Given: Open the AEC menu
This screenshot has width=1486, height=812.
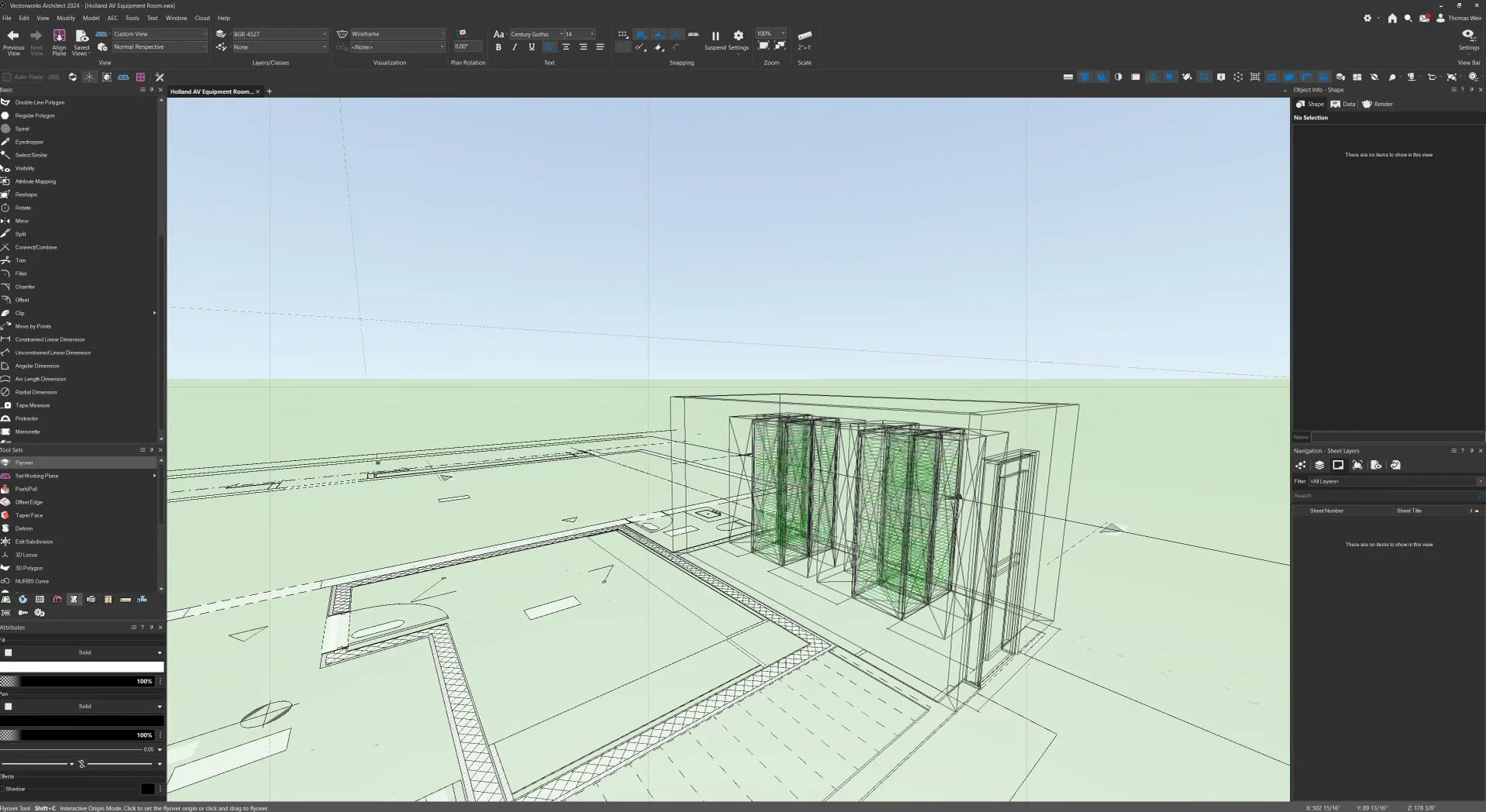Looking at the screenshot, I should tap(112, 18).
